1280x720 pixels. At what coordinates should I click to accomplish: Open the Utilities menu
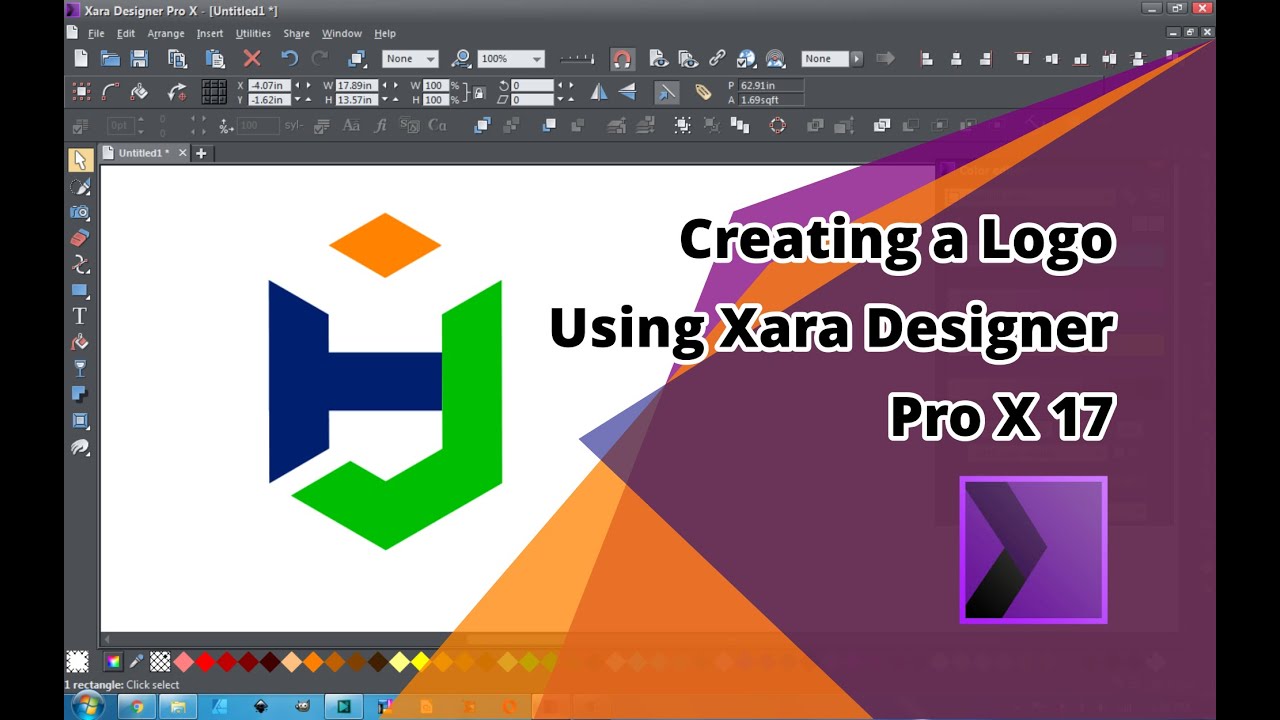(x=253, y=33)
